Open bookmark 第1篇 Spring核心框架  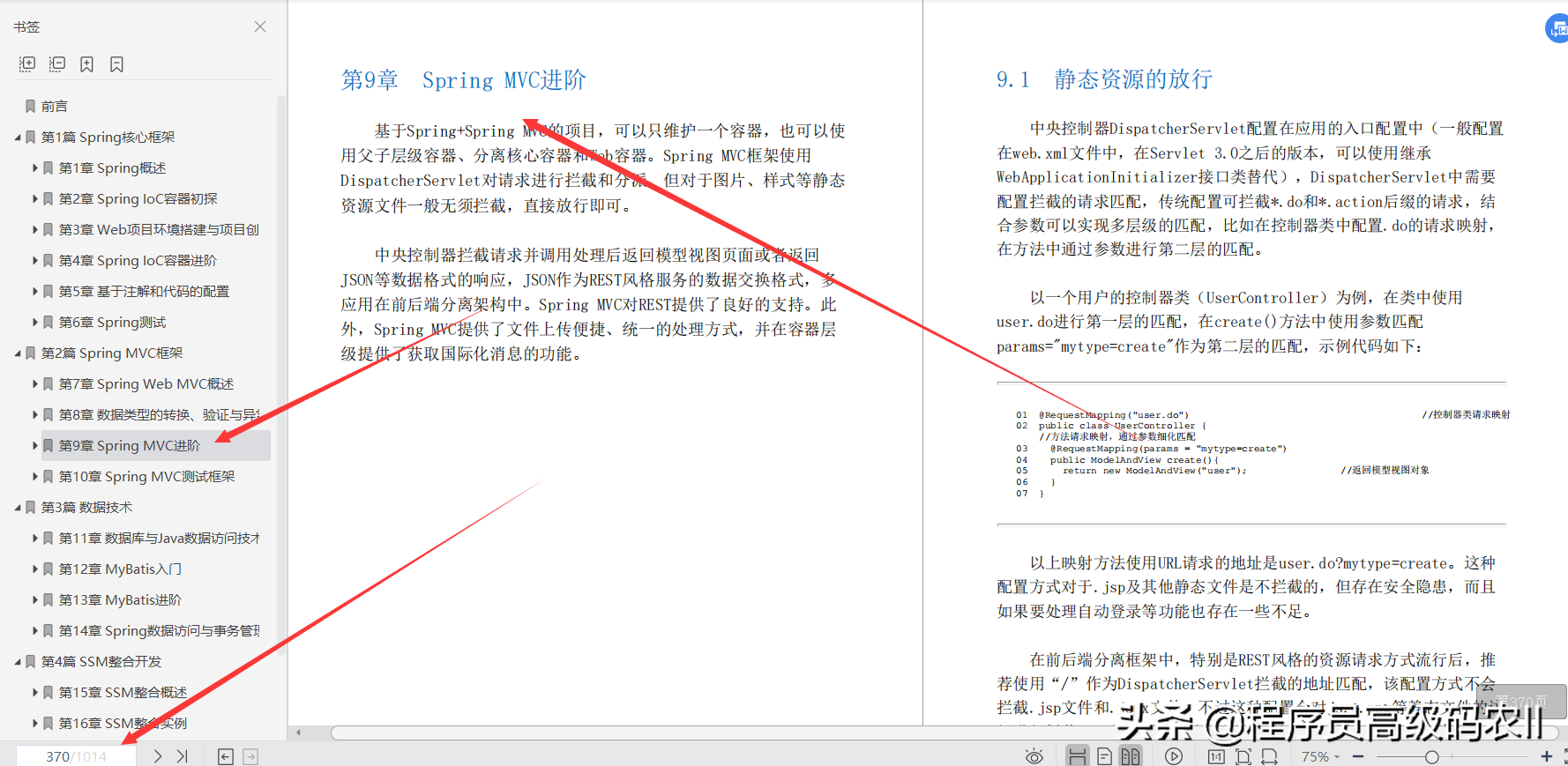coord(108,137)
